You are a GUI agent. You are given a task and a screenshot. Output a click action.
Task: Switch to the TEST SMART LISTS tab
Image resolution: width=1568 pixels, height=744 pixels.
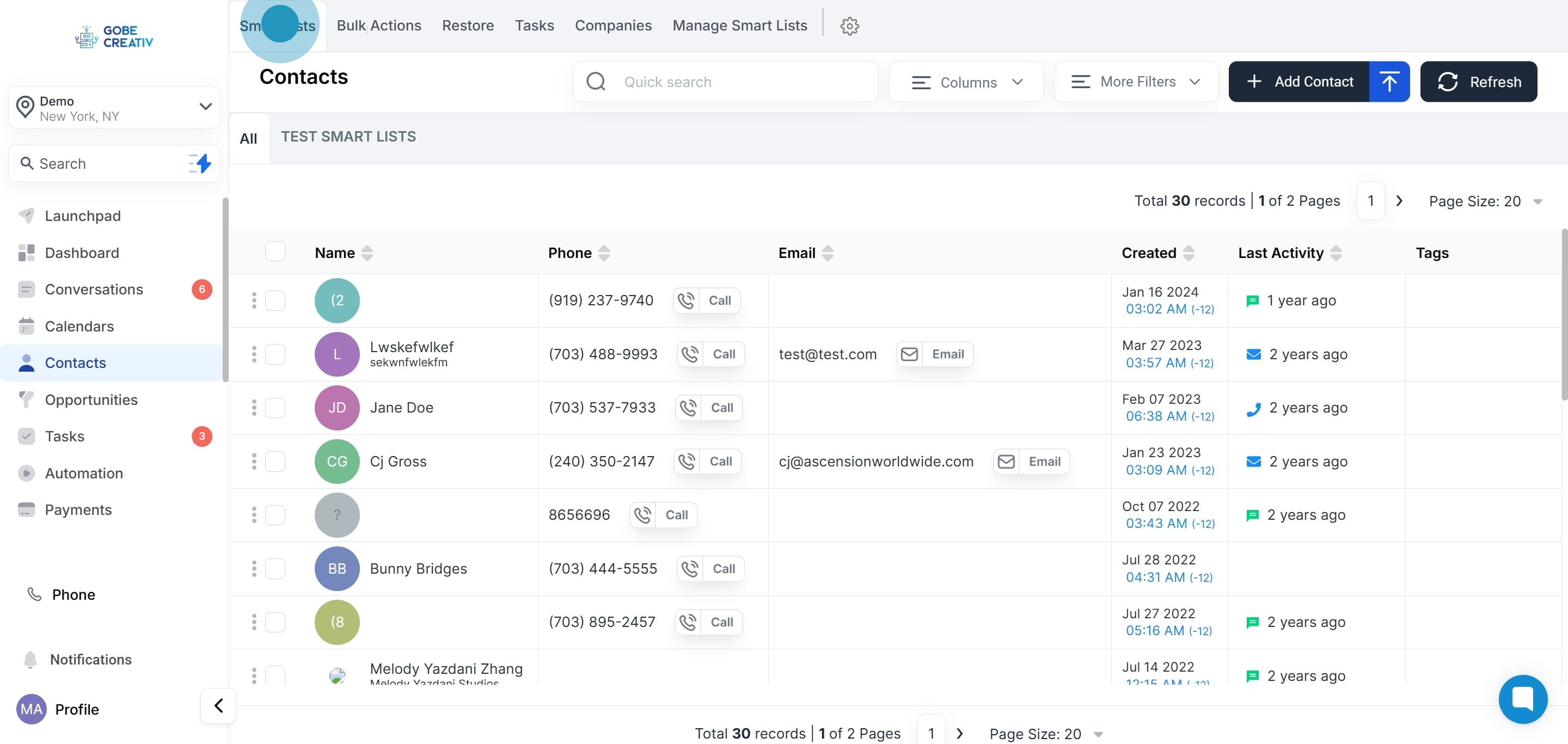348,137
